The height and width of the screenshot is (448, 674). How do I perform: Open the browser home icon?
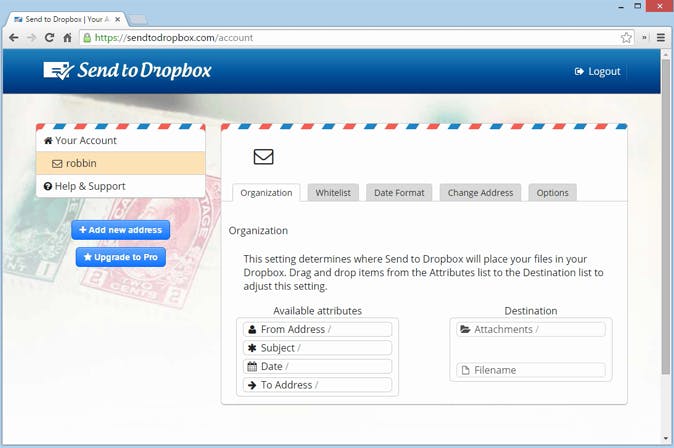point(67,38)
